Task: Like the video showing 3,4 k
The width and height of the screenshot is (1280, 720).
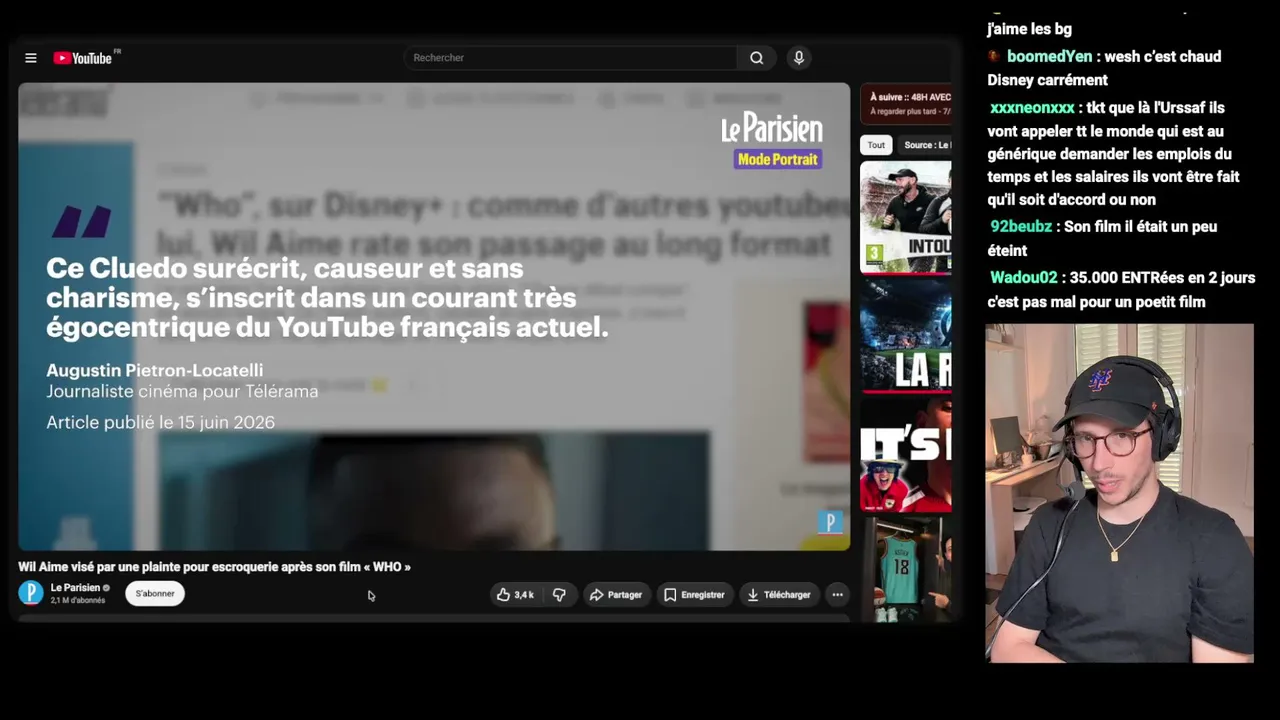Action: [x=516, y=595]
